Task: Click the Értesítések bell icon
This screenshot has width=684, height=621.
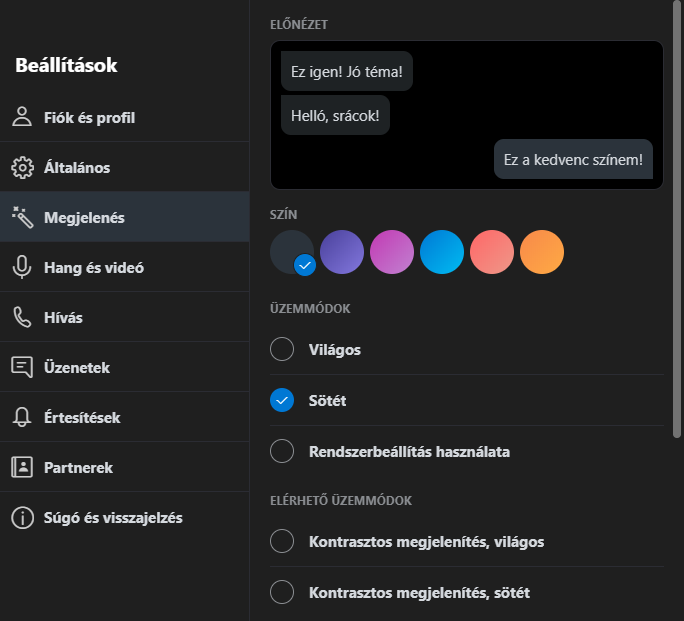Action: coord(22,417)
